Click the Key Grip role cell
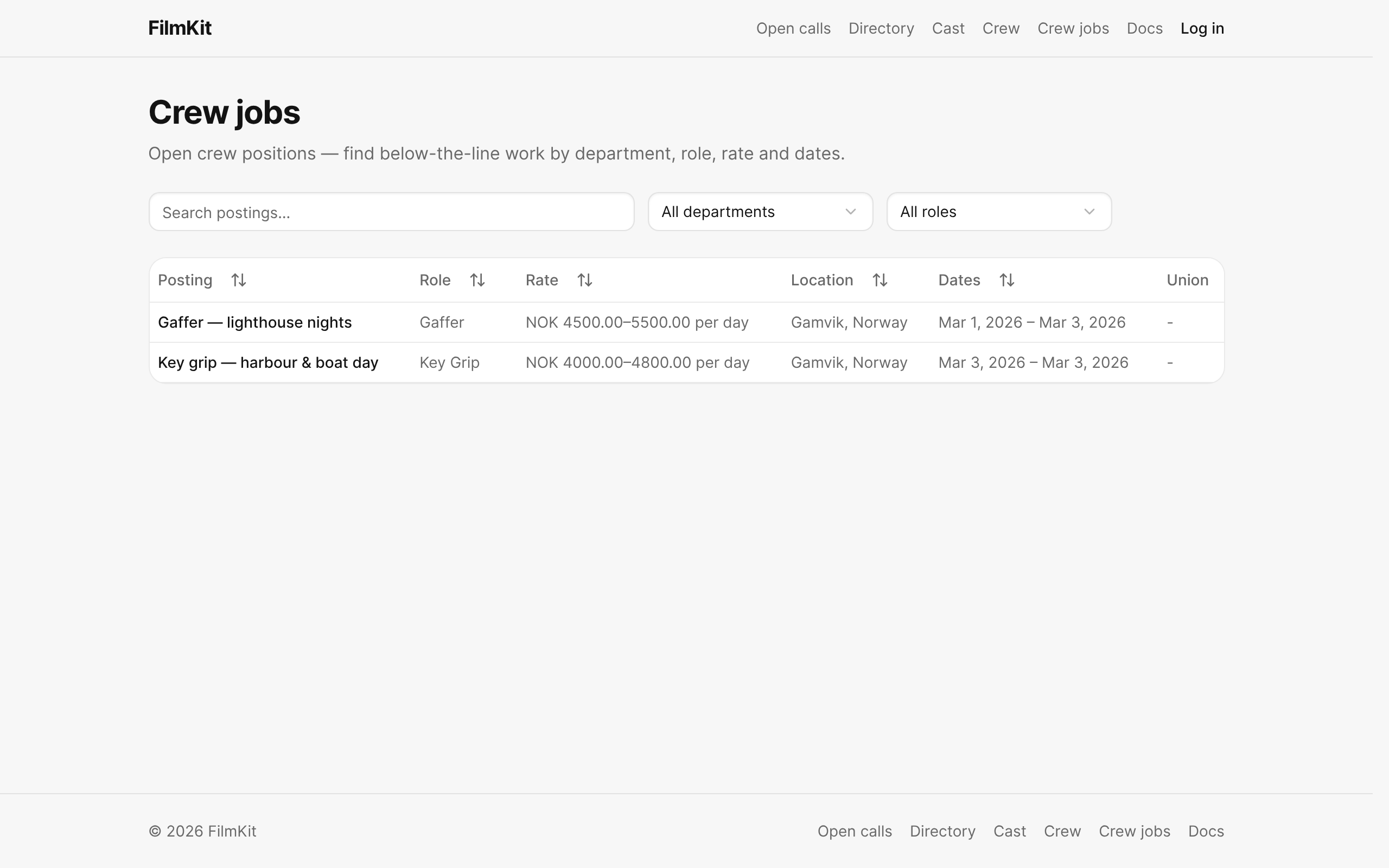 [449, 362]
